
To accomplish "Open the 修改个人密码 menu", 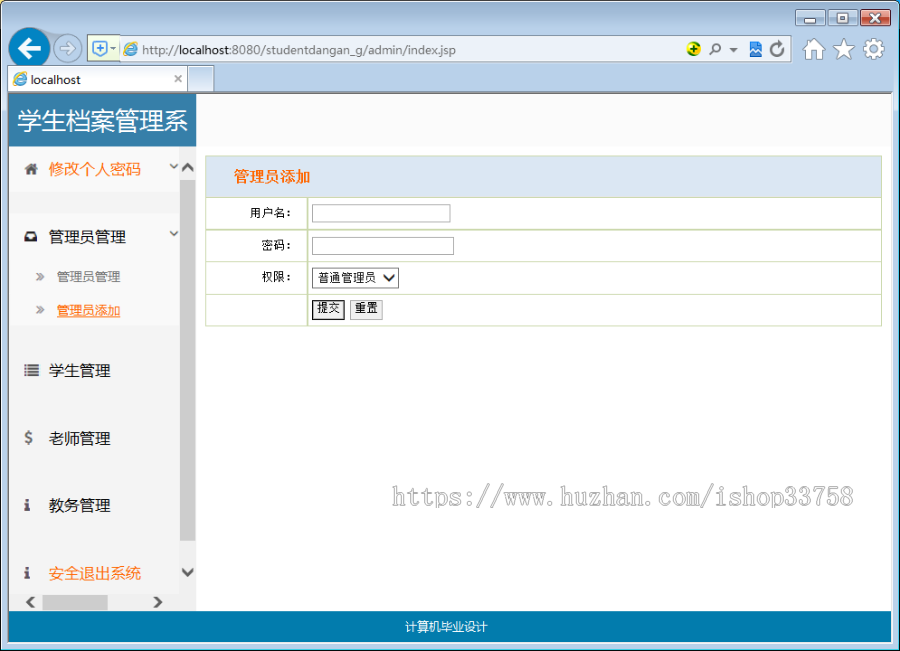I will (95, 169).
